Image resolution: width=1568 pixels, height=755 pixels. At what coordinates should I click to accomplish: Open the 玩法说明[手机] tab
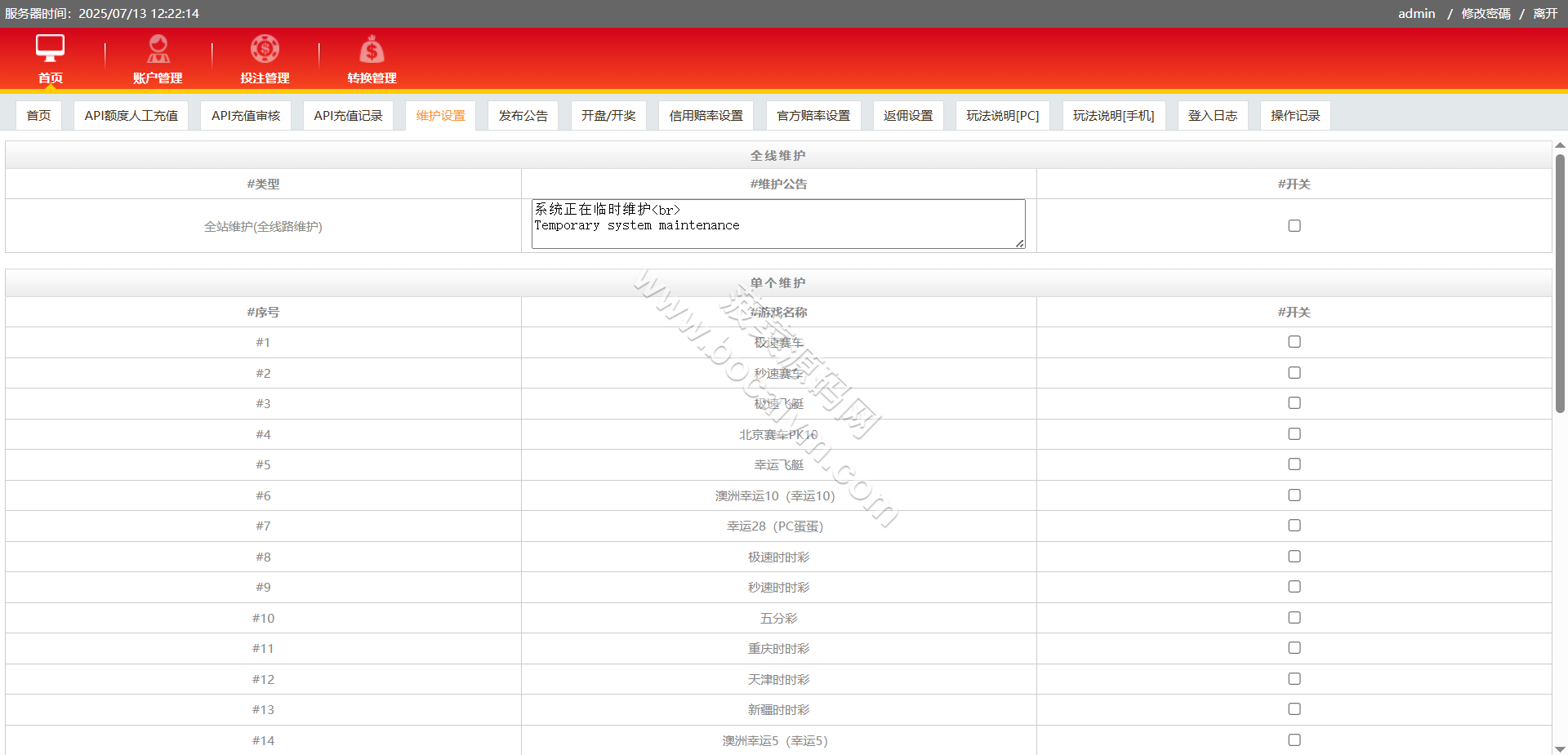pos(1114,116)
